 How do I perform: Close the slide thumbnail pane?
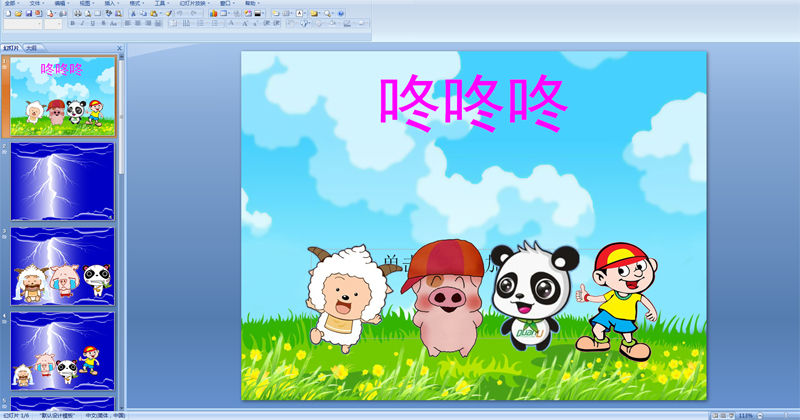119,48
